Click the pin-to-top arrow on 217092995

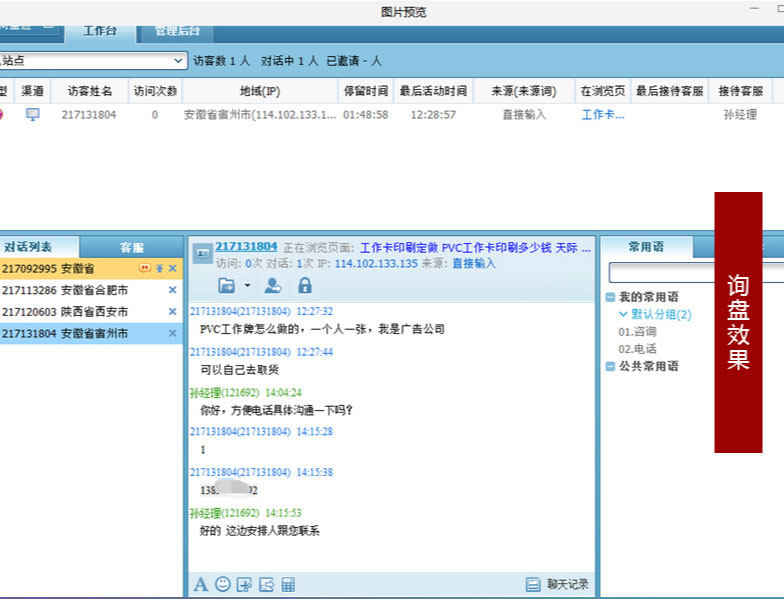pos(159,268)
